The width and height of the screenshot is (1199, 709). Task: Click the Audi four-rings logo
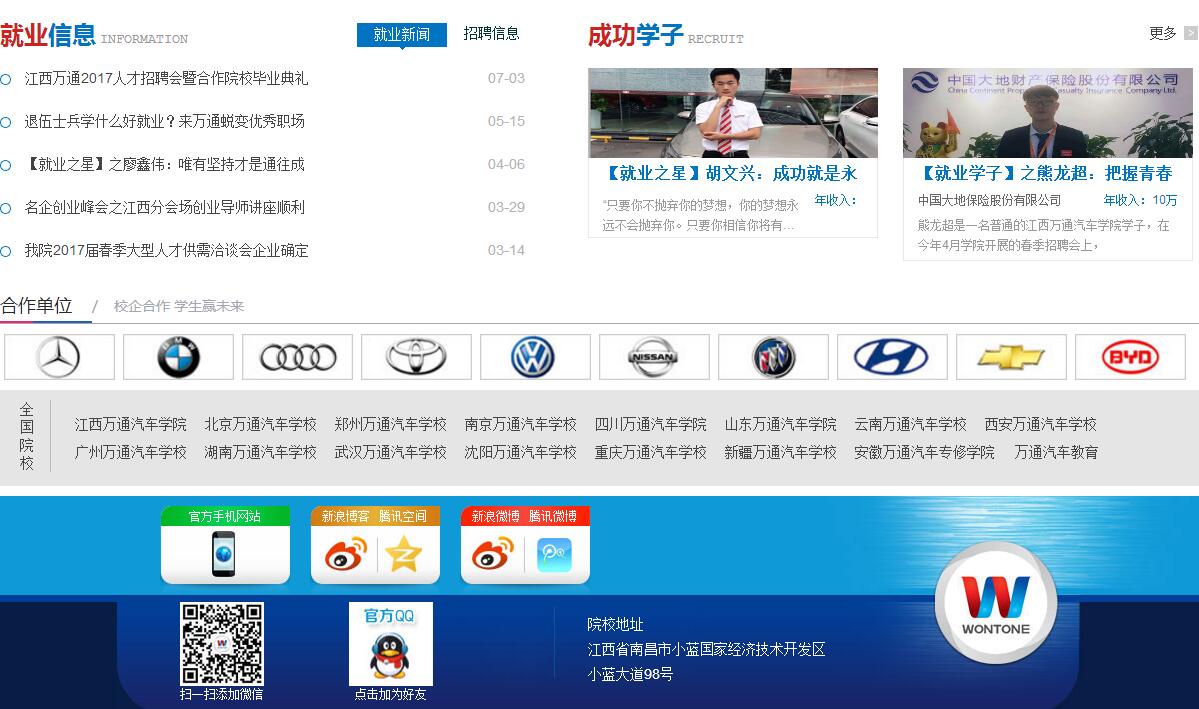(297, 357)
